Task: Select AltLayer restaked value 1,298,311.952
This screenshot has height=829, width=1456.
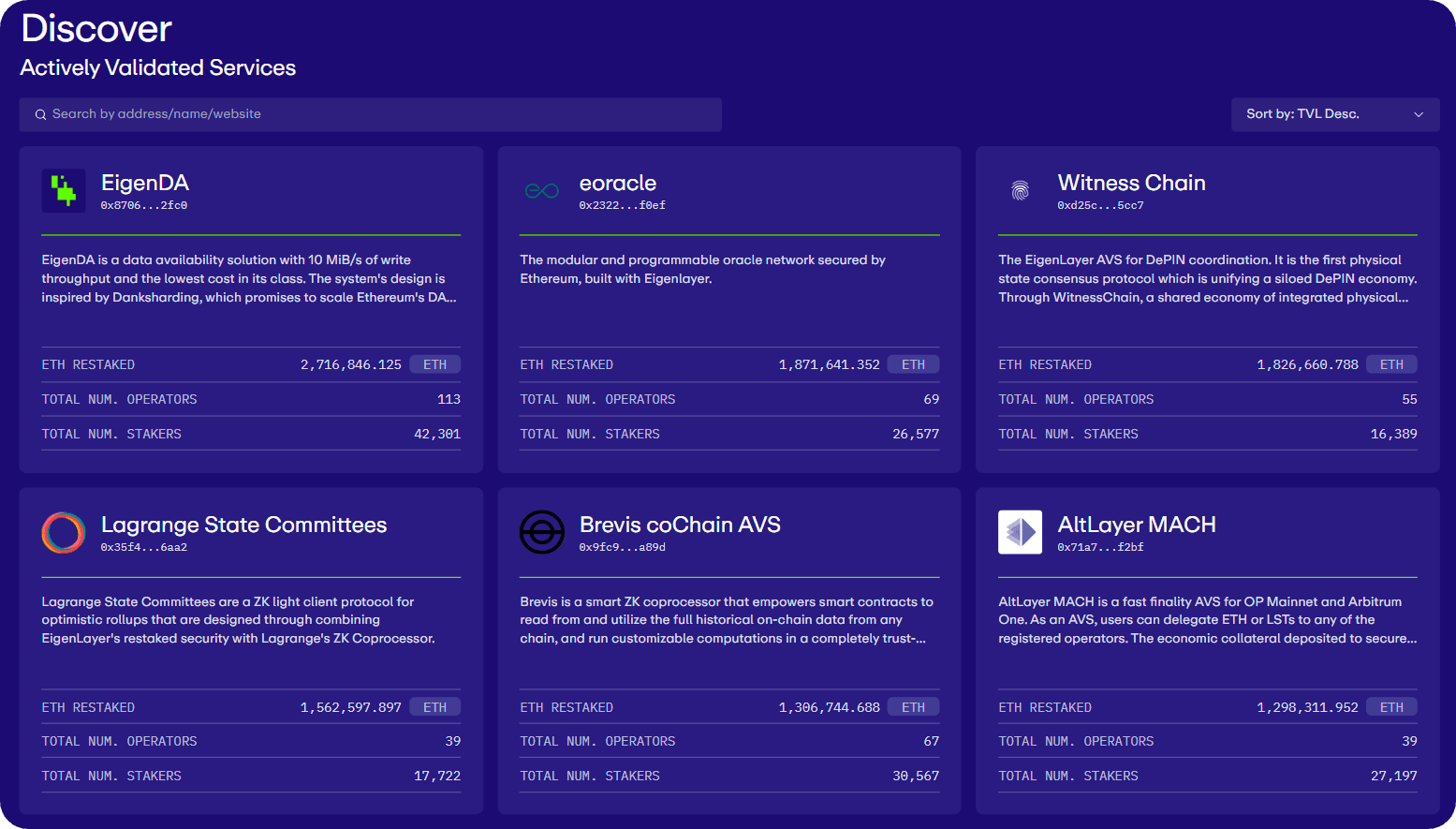Action: coord(1308,707)
